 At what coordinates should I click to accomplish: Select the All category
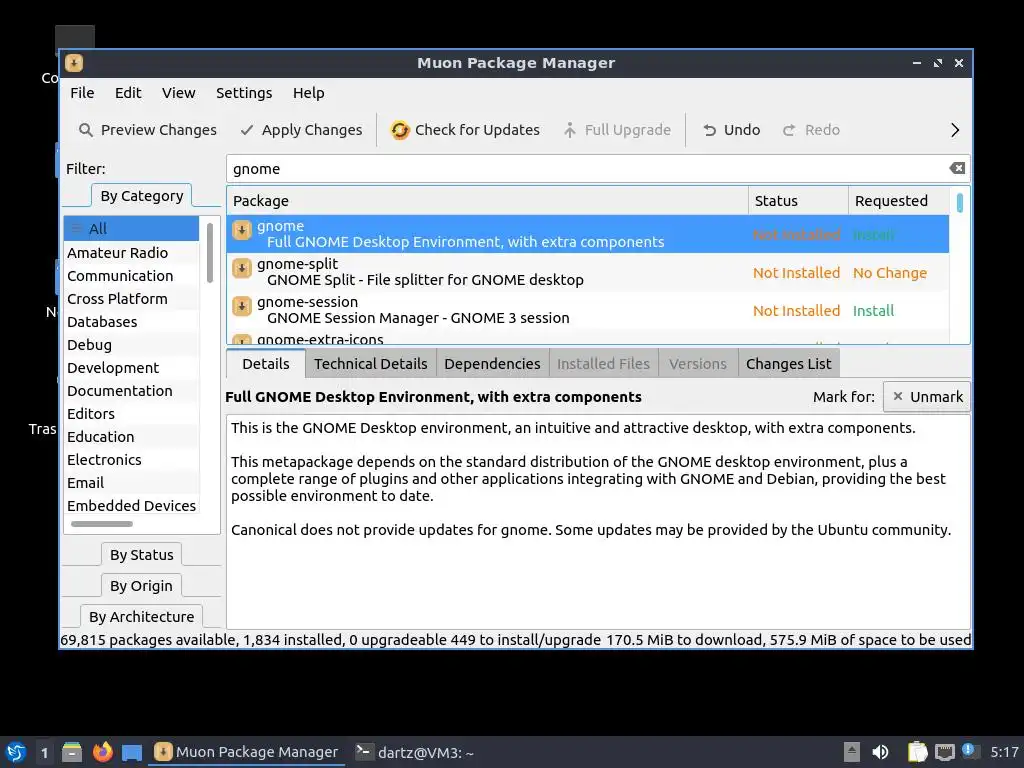tap(131, 229)
